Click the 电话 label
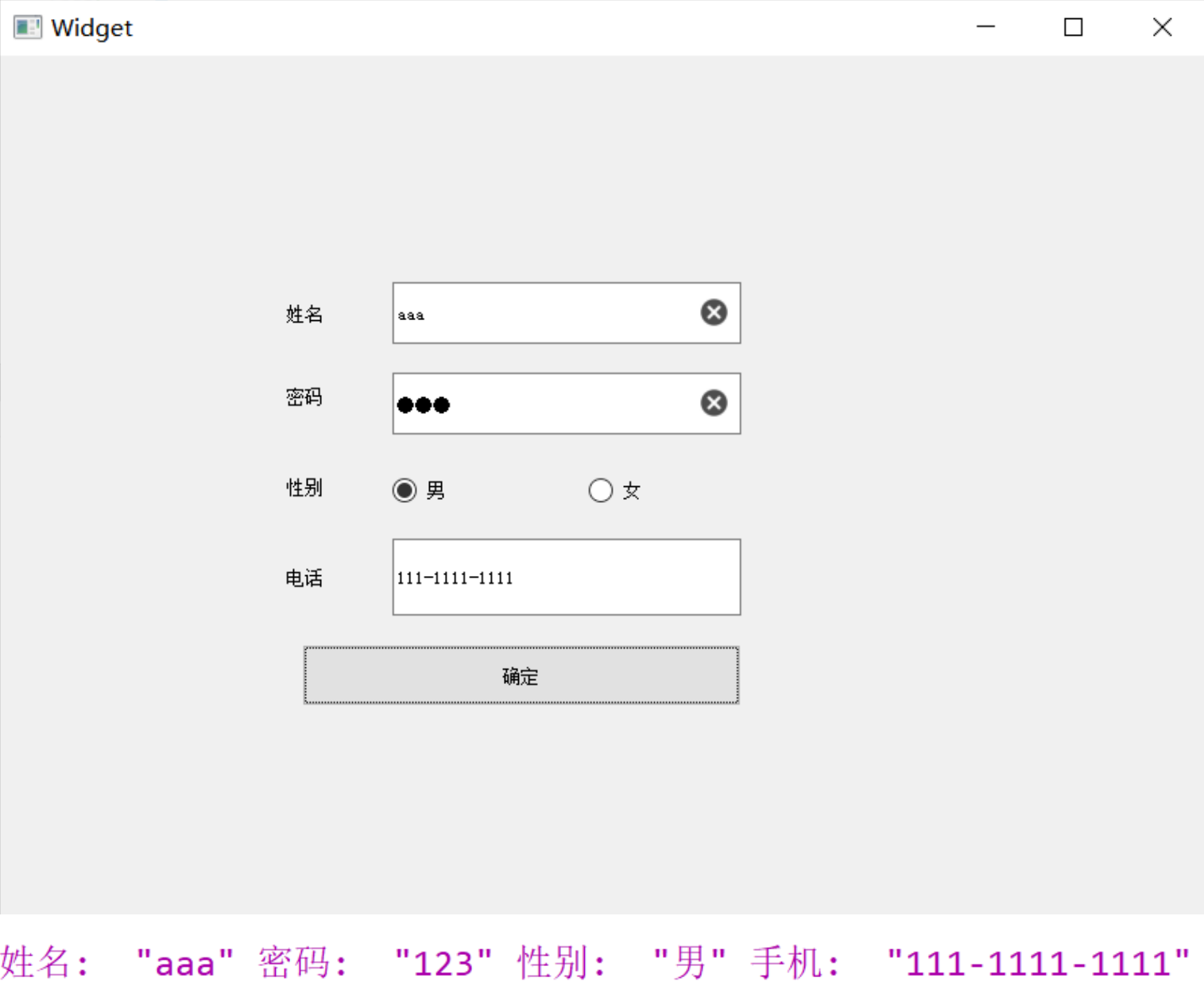 click(x=304, y=578)
